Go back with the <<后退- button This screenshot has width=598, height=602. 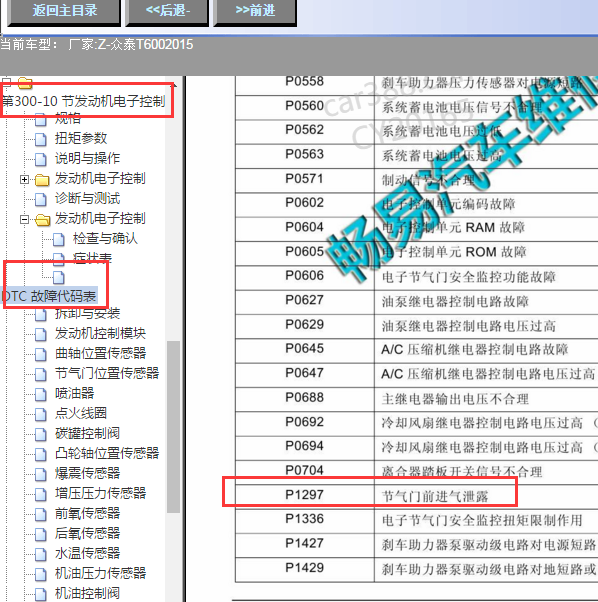tap(167, 12)
